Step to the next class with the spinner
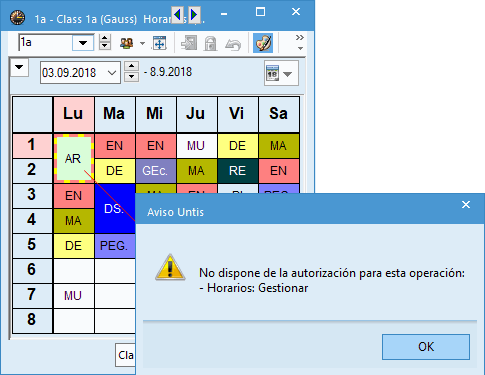This screenshot has width=485, height=375. coord(105,46)
